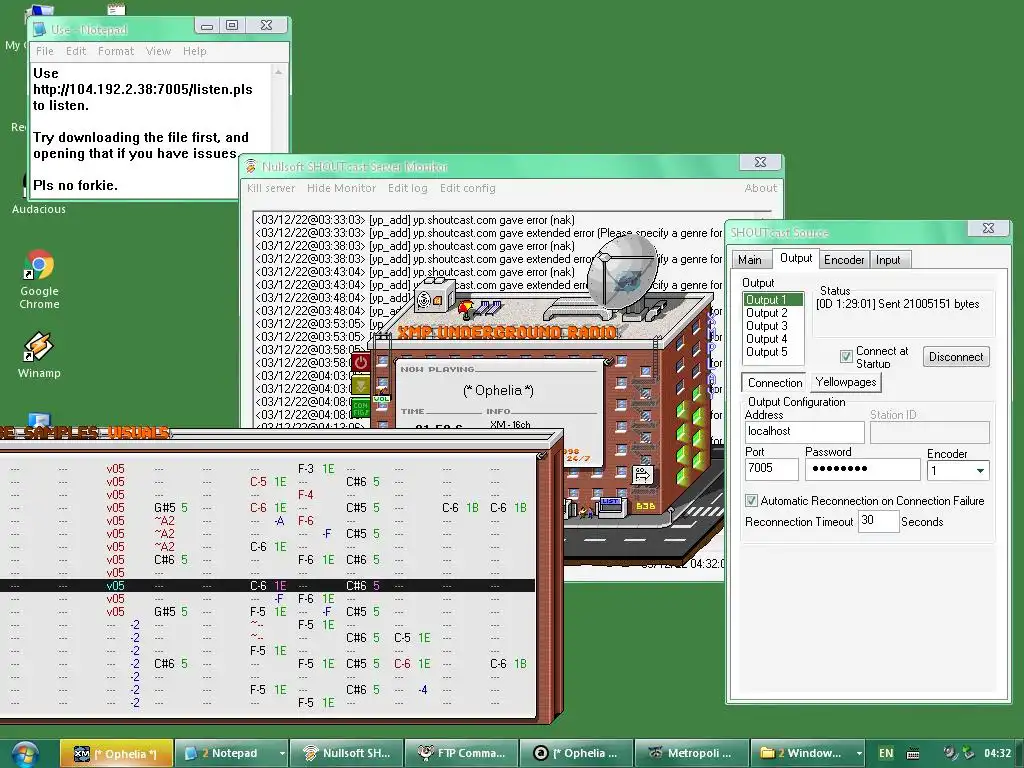
Task: Select the Connection sub-tab
Action: [775, 383]
